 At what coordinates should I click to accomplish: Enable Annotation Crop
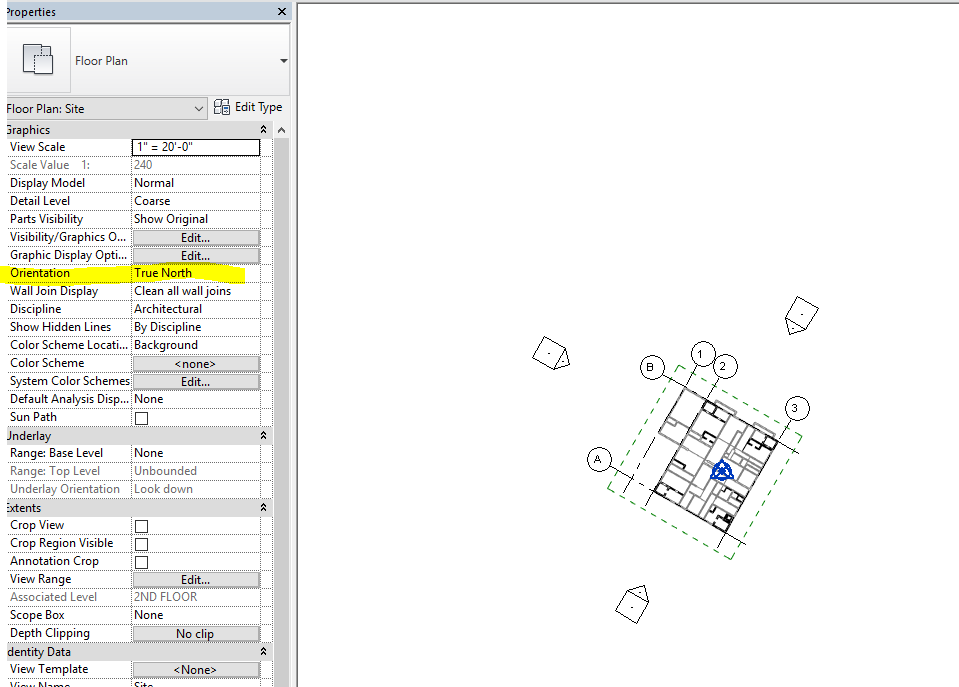click(140, 560)
